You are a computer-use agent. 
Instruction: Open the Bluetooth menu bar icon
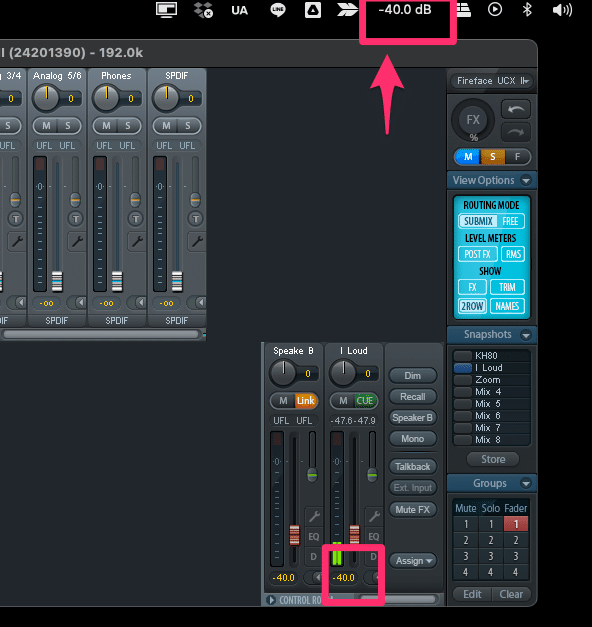tap(527, 10)
